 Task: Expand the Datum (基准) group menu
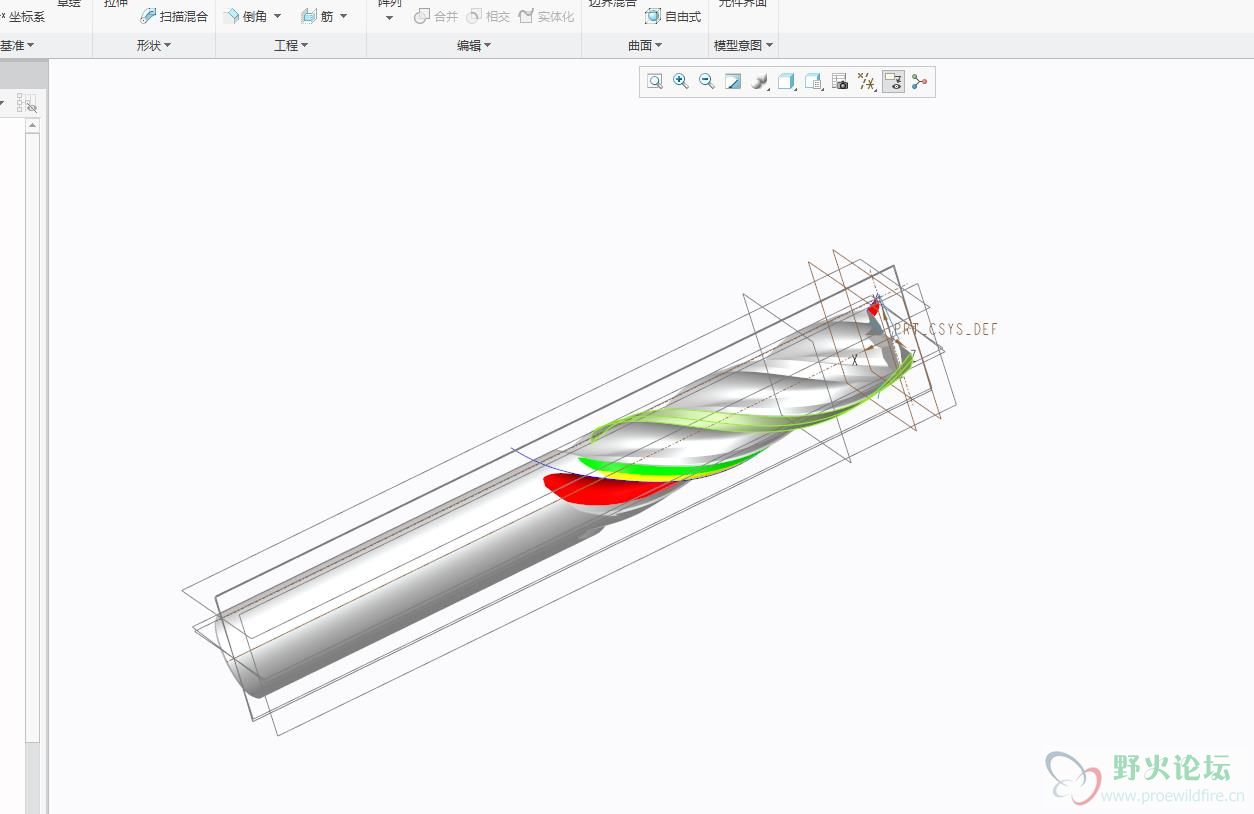coord(17,45)
